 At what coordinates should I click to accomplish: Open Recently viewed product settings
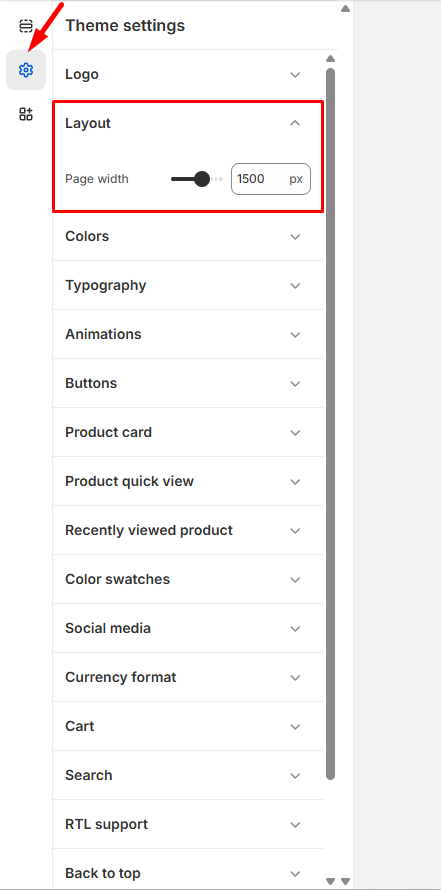pyautogui.click(x=188, y=530)
